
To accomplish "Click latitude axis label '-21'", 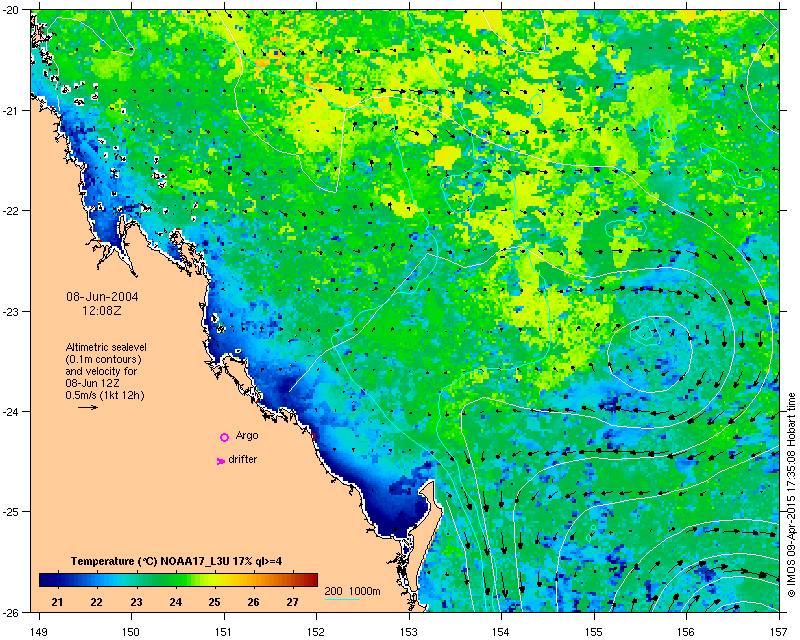I will [11, 111].
